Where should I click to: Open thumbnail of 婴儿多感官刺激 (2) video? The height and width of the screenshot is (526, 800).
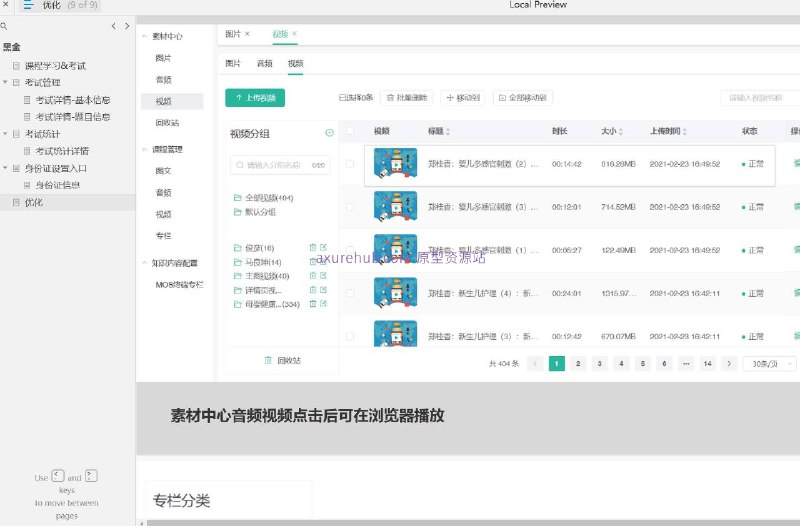(x=395, y=163)
